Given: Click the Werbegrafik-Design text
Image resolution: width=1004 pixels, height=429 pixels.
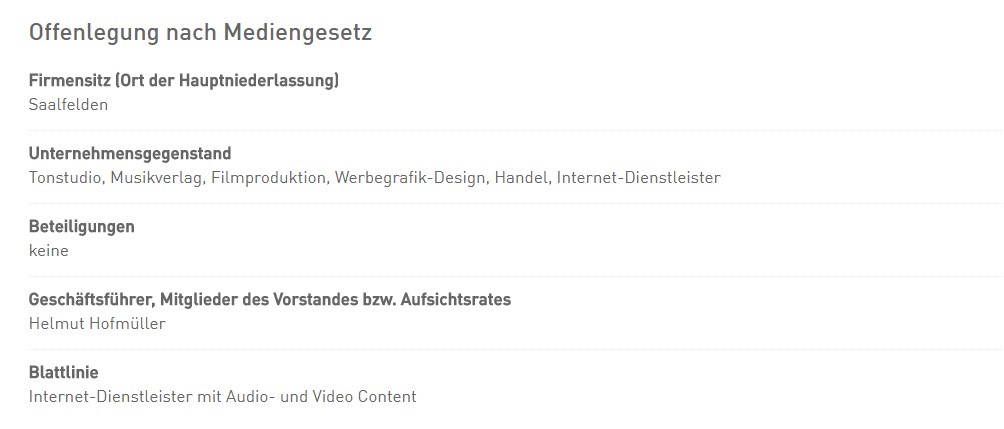Looking at the screenshot, I should pos(410,178).
